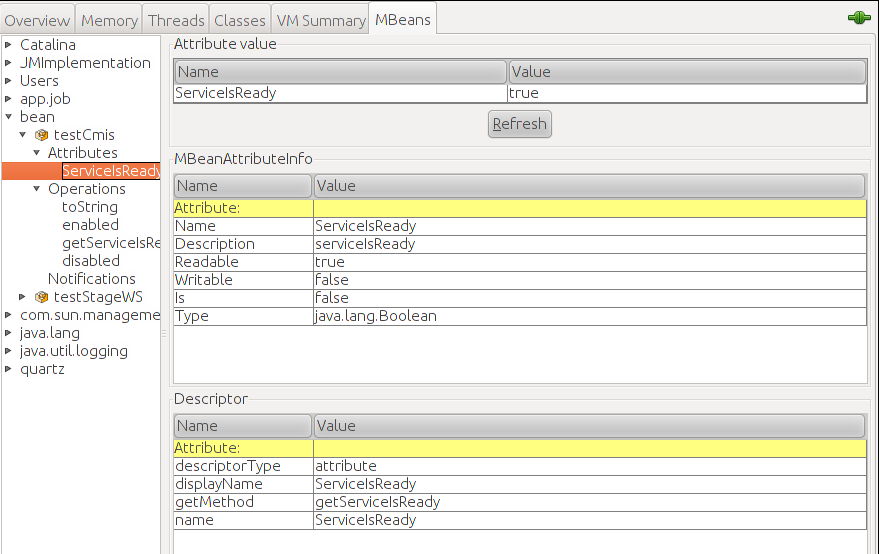Open the Memory tab
Viewport: 879px width, 554px height.
[x=109, y=20]
